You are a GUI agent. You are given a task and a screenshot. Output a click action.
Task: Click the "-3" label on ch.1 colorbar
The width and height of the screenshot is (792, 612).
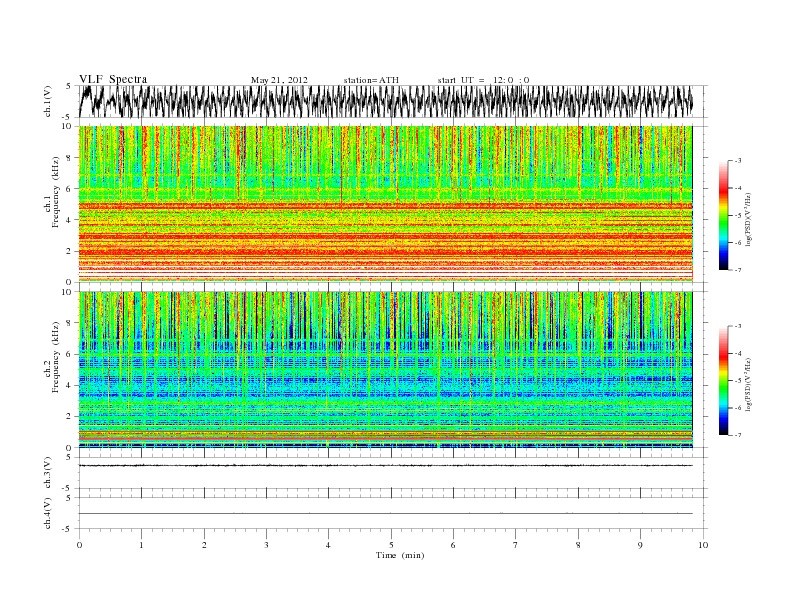[x=737, y=161]
